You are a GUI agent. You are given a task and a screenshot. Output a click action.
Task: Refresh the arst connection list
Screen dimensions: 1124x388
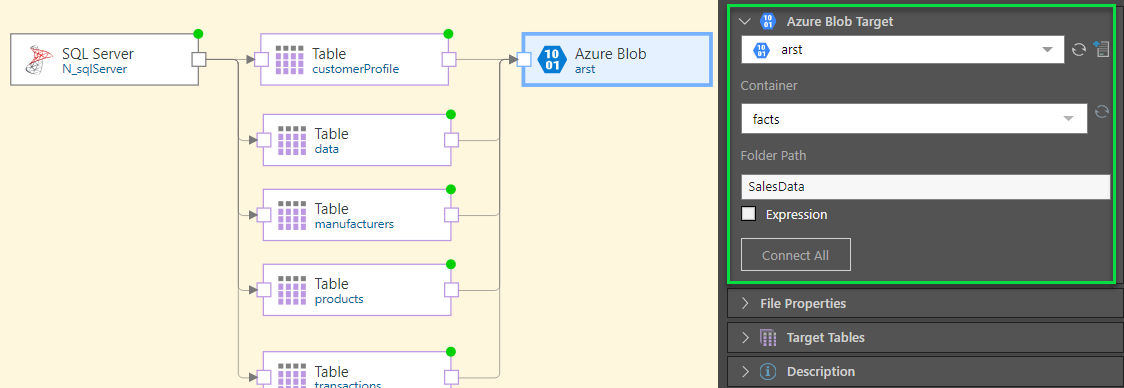[1079, 50]
